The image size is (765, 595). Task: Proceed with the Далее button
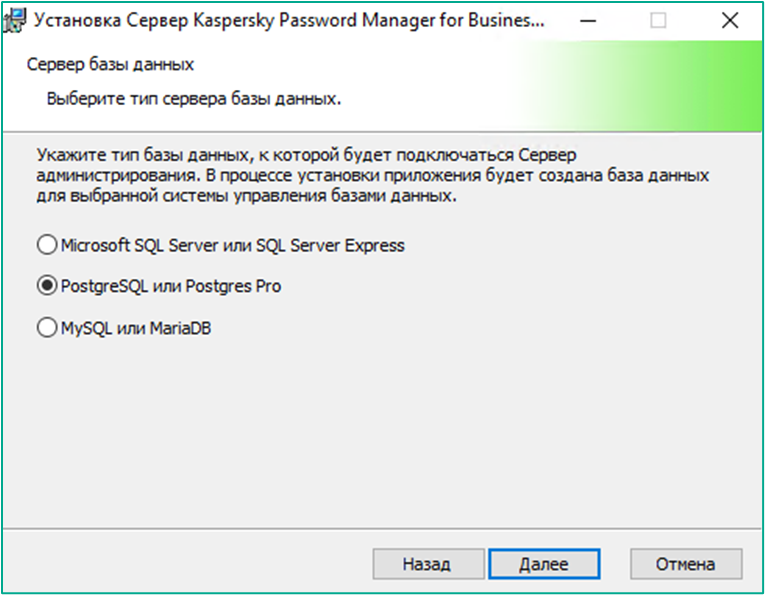[x=544, y=564]
